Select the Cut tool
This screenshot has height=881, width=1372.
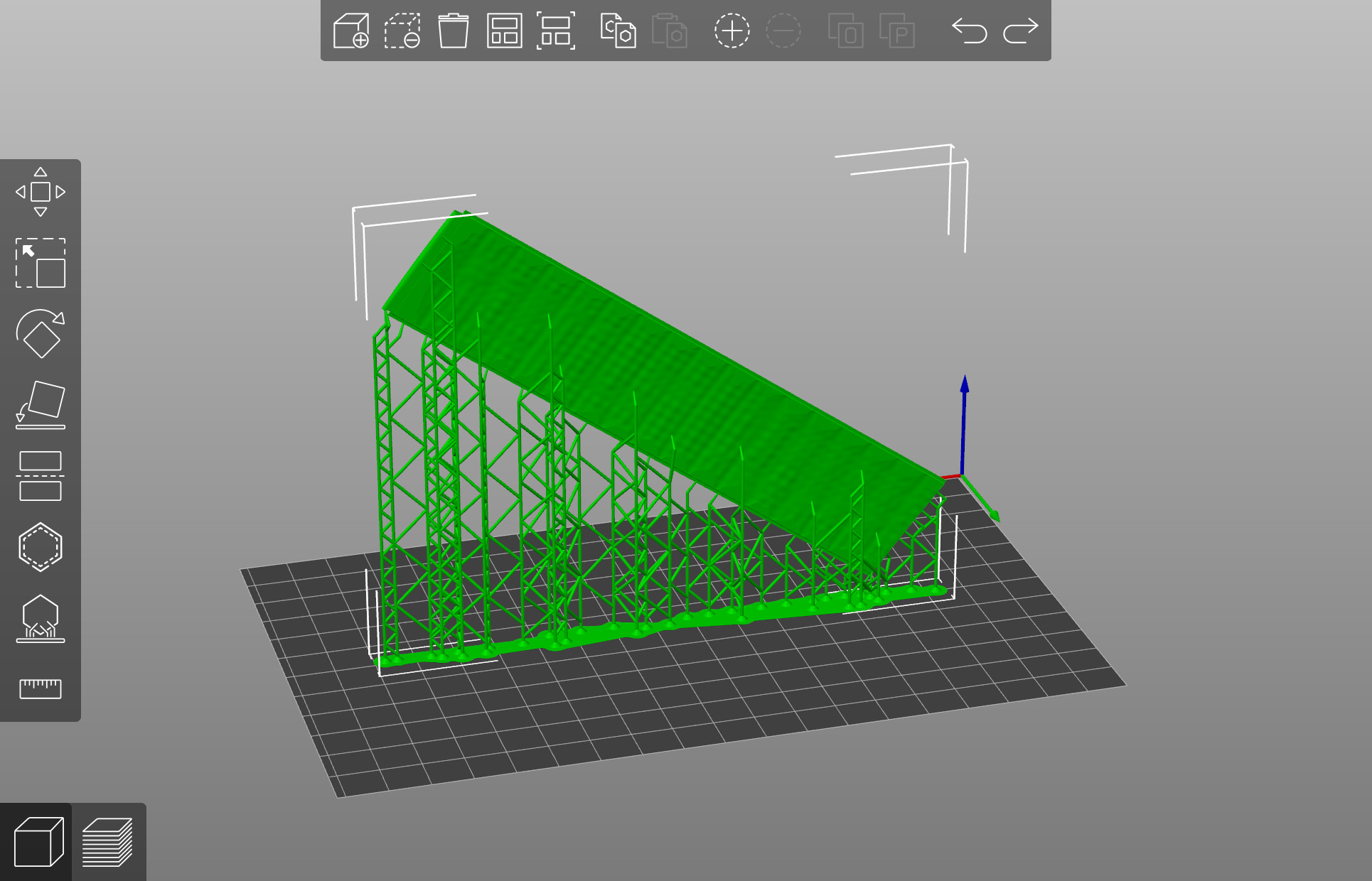(x=41, y=476)
